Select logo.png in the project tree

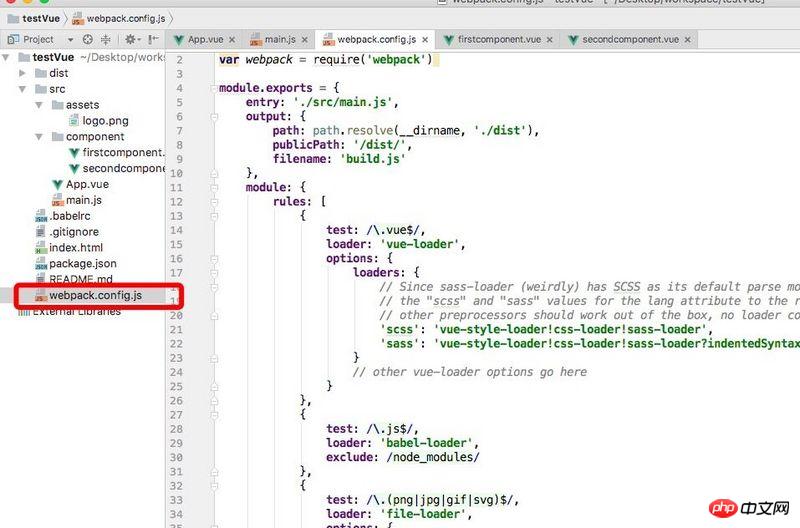[x=105, y=121]
